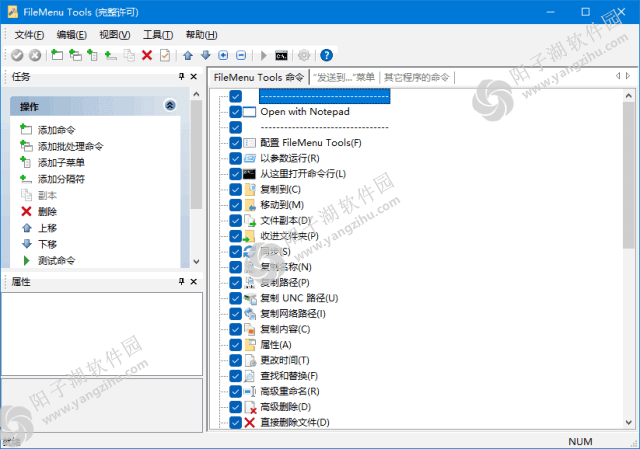Open the 视图(V) menu

point(115,35)
